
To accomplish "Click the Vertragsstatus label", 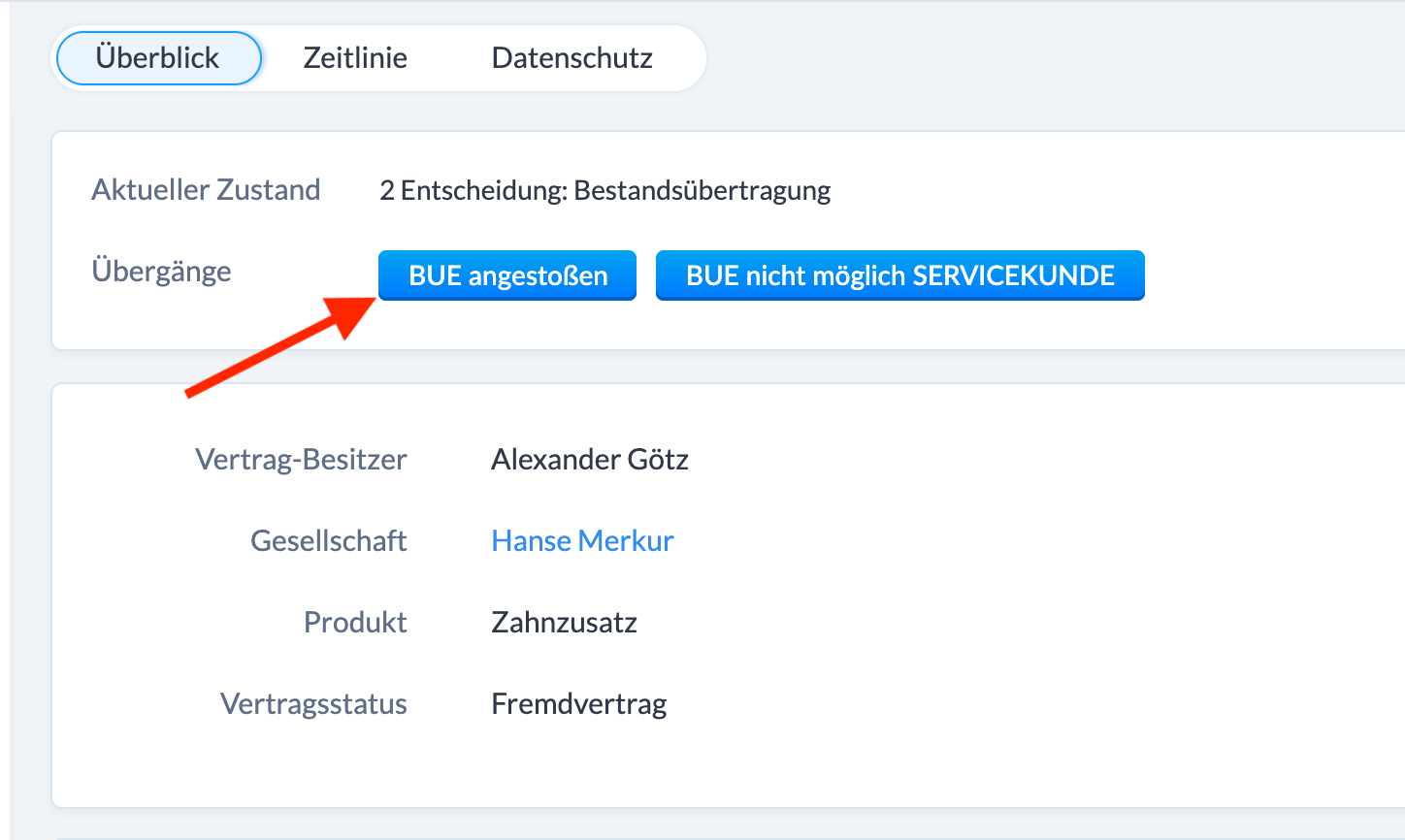I will pos(313,704).
